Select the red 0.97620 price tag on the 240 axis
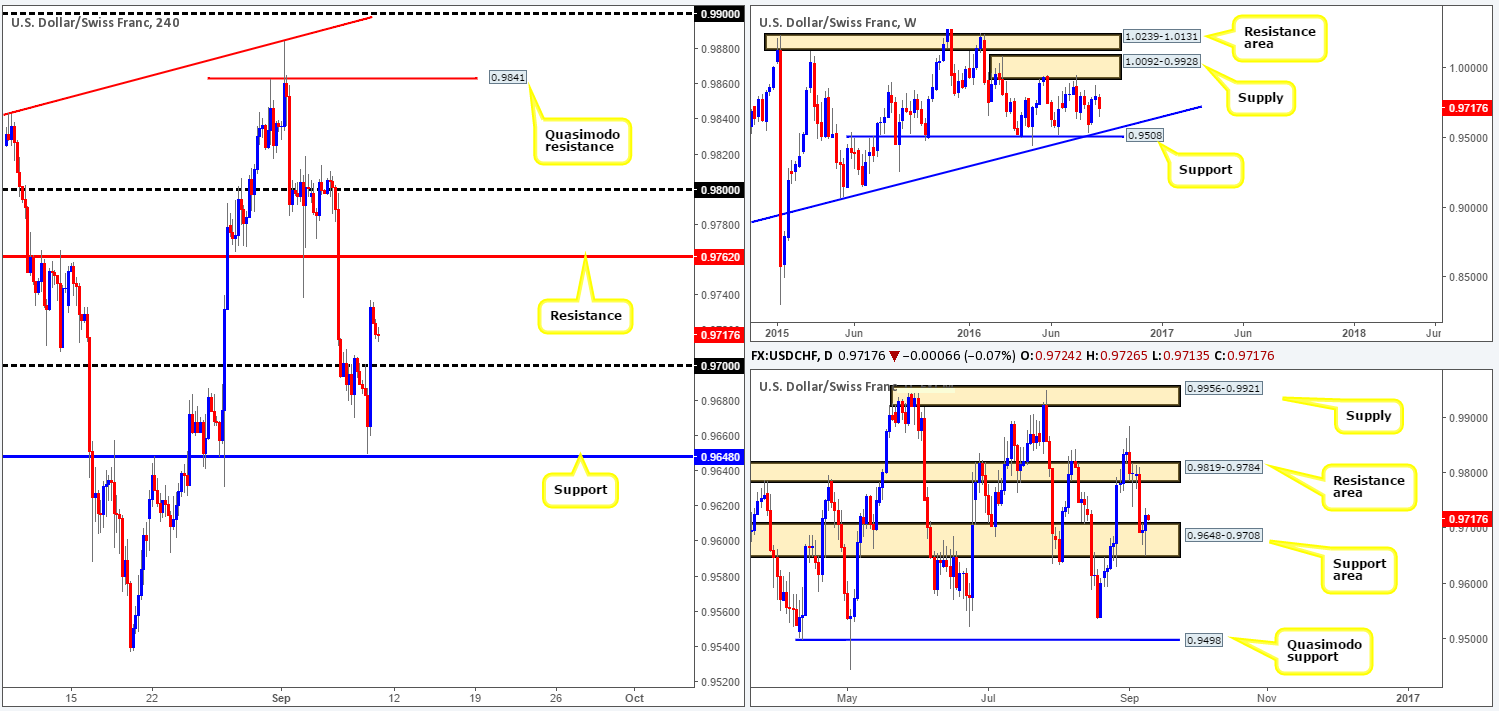Image resolution: width=1499 pixels, height=711 pixels. click(x=720, y=257)
